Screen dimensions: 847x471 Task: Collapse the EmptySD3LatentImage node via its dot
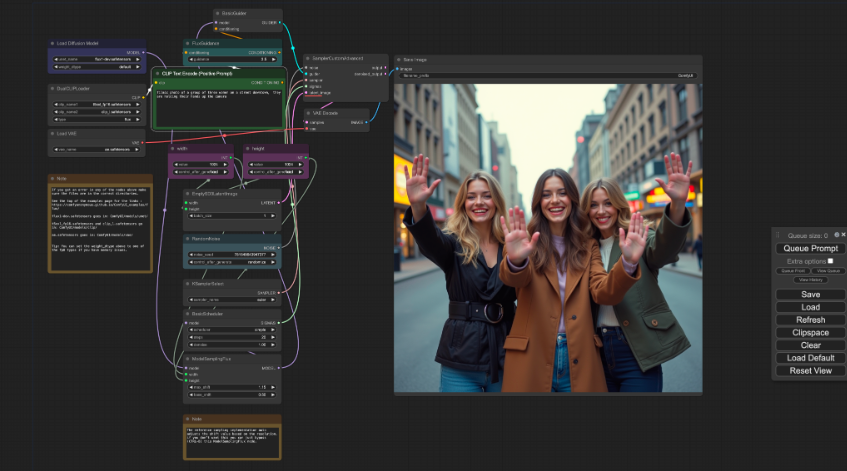pyautogui.click(x=187, y=193)
